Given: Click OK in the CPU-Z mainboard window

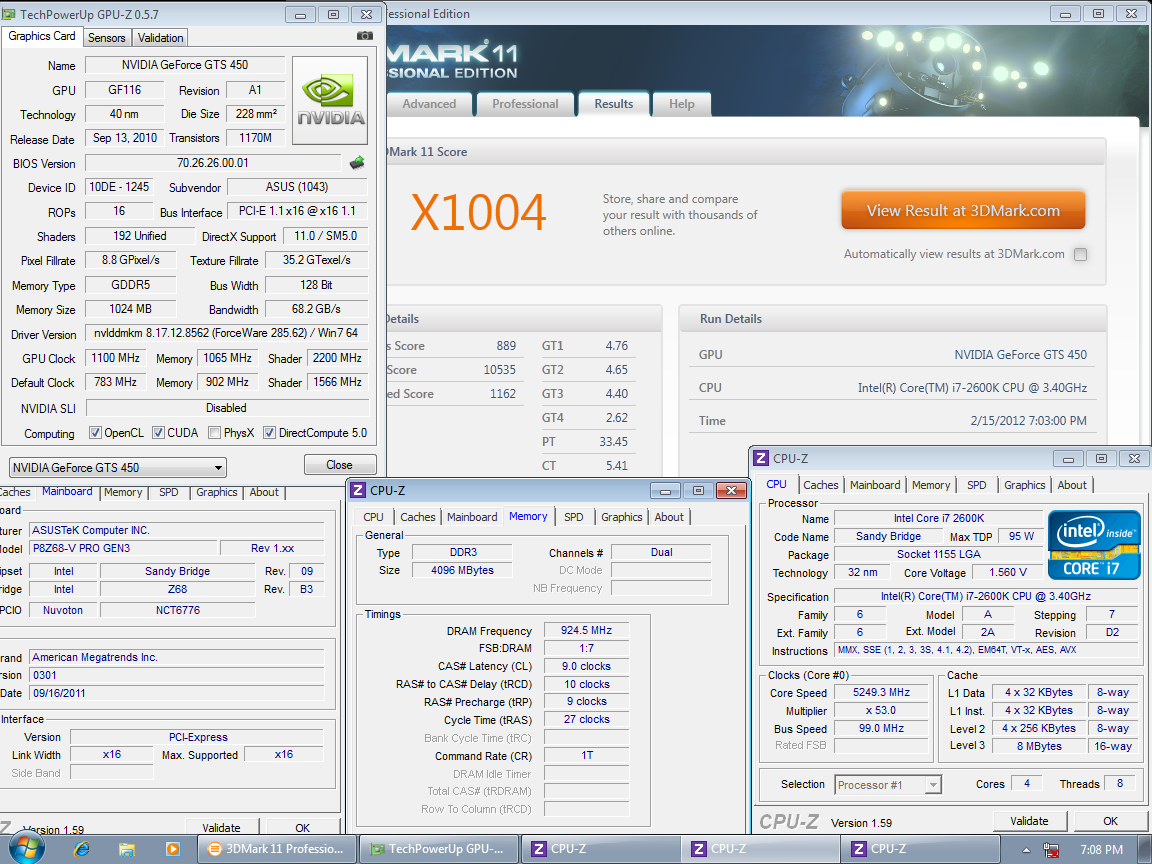Looking at the screenshot, I should tap(302, 827).
